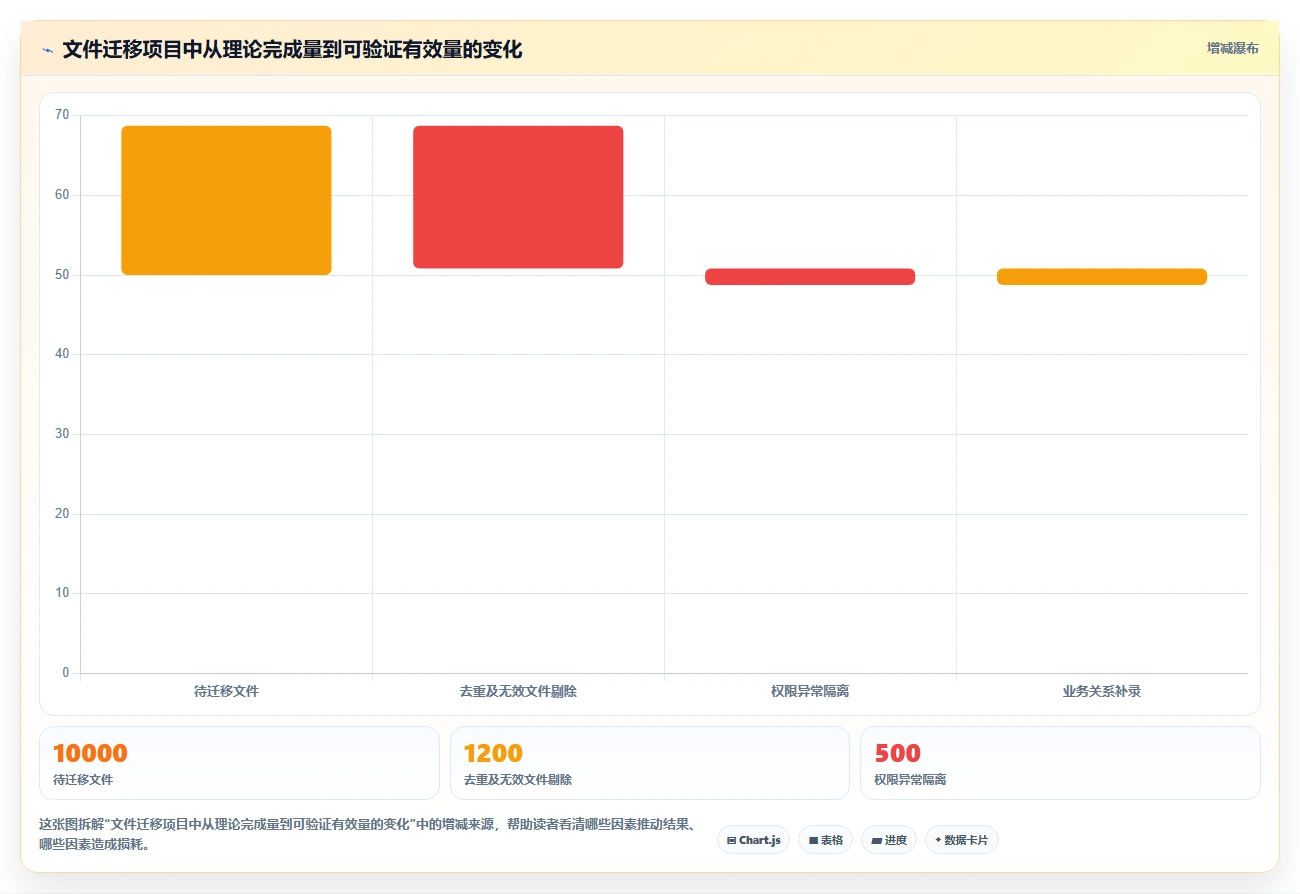Click the 数据卡片 tag chip
The width and height of the screenshot is (1300, 894).
[x=961, y=840]
